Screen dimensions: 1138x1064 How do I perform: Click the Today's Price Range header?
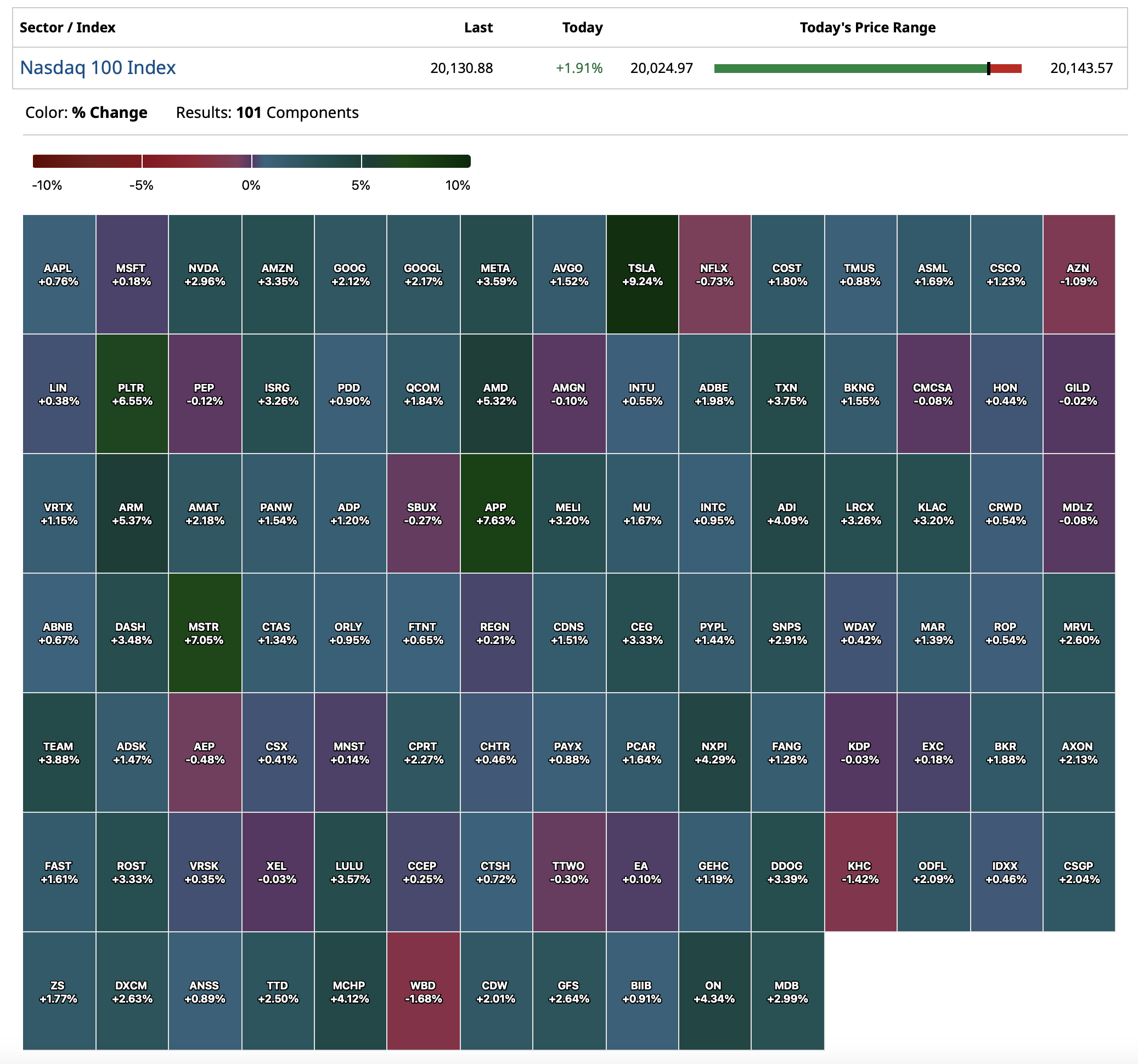point(867,27)
